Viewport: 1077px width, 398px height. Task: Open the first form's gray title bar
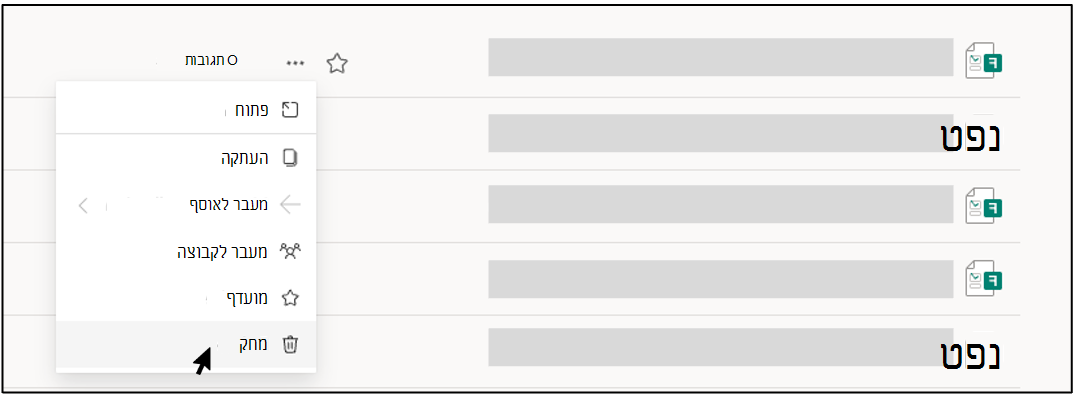721,57
